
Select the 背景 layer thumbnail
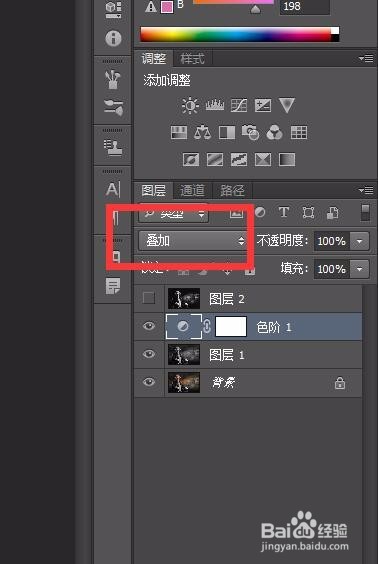184,382
